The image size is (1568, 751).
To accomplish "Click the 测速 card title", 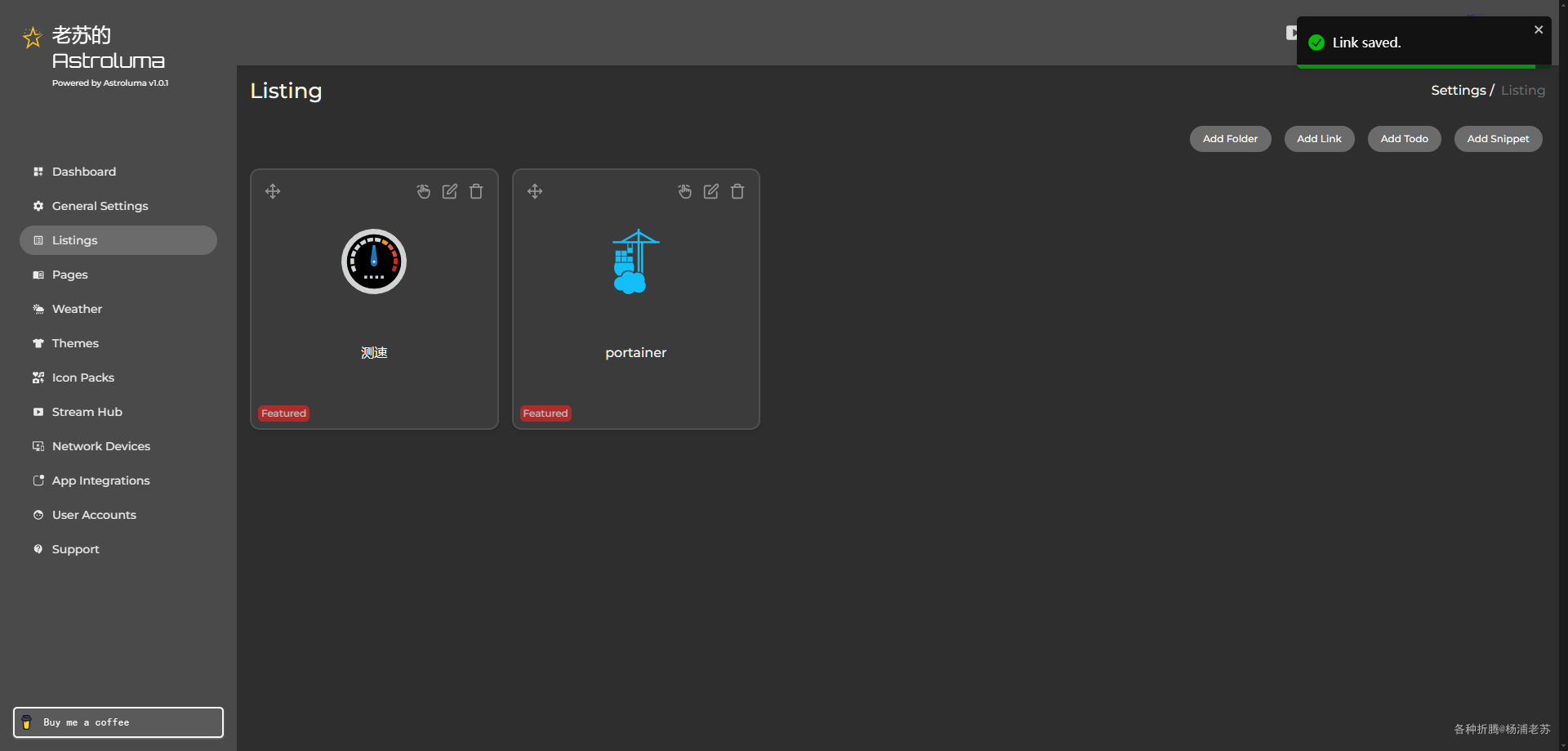I will pyautogui.click(x=374, y=353).
